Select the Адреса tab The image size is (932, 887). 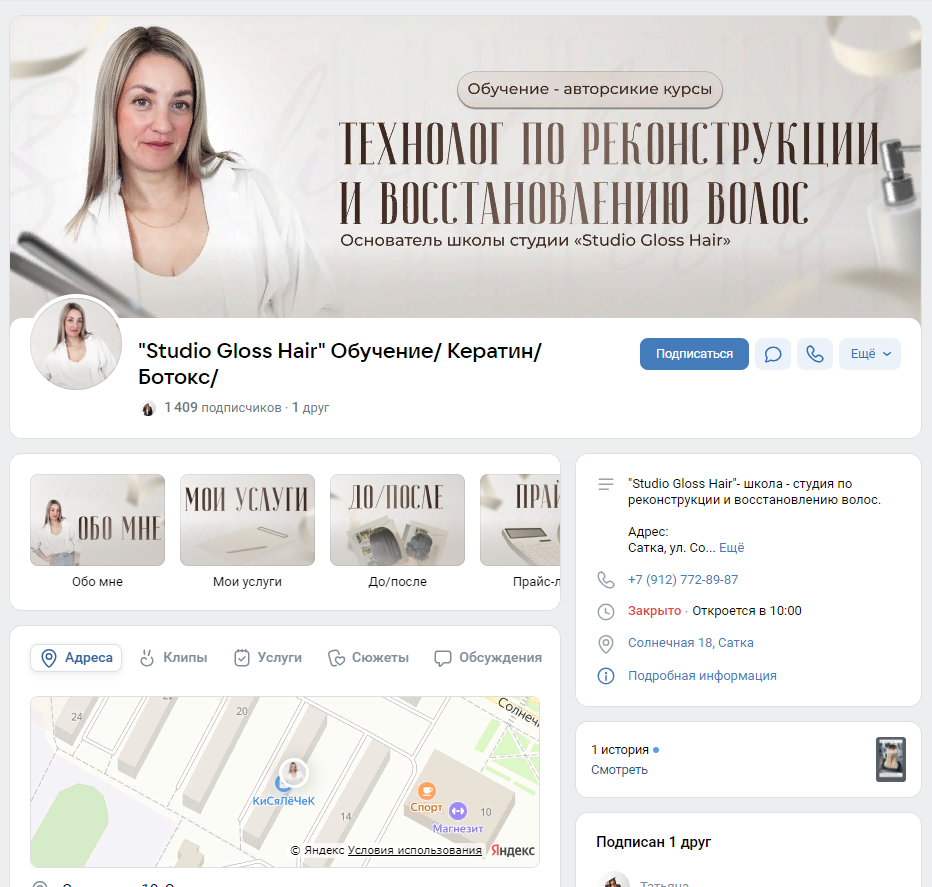coord(76,658)
